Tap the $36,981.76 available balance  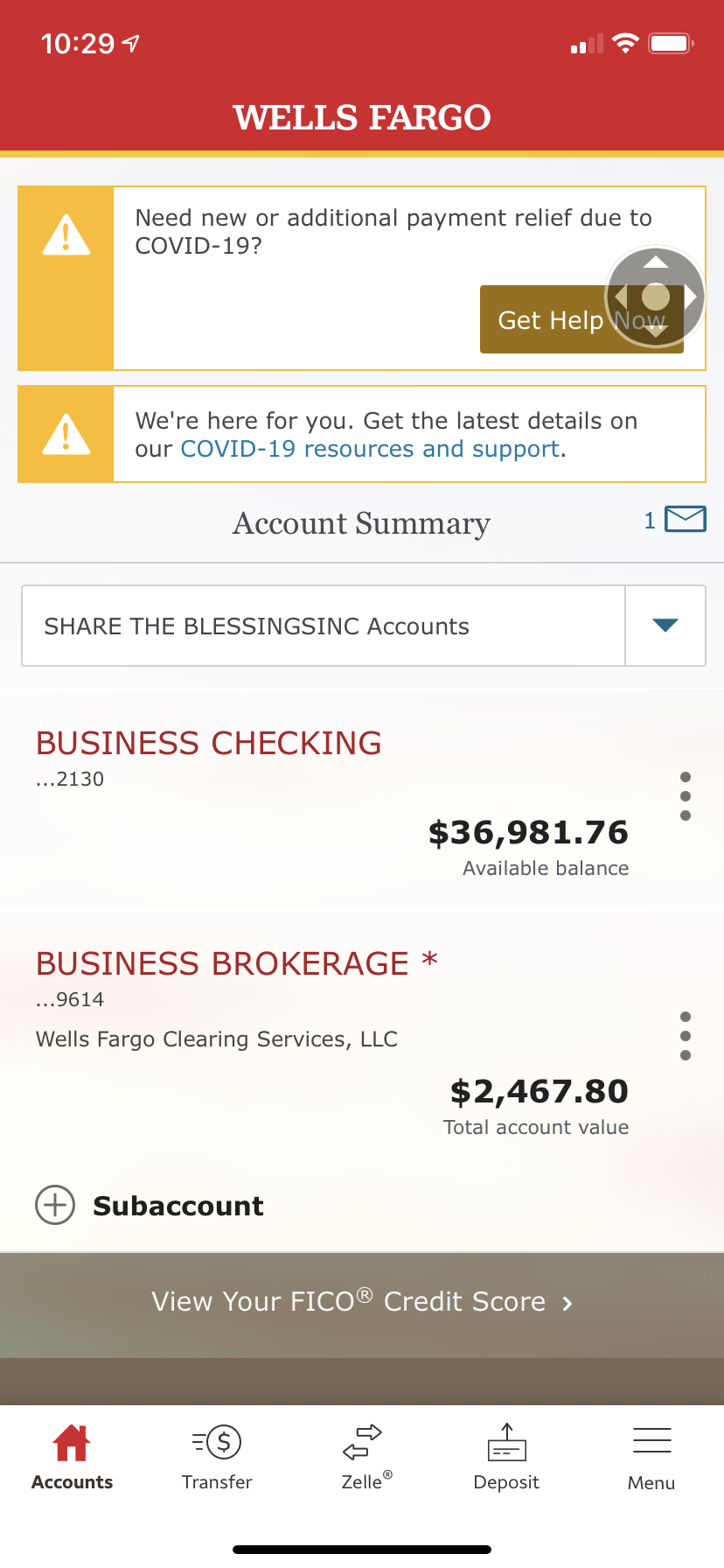point(528,833)
